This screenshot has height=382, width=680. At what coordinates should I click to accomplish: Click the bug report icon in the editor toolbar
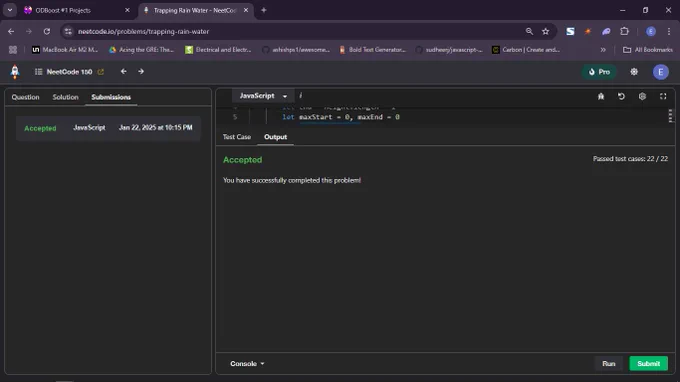coord(601,96)
